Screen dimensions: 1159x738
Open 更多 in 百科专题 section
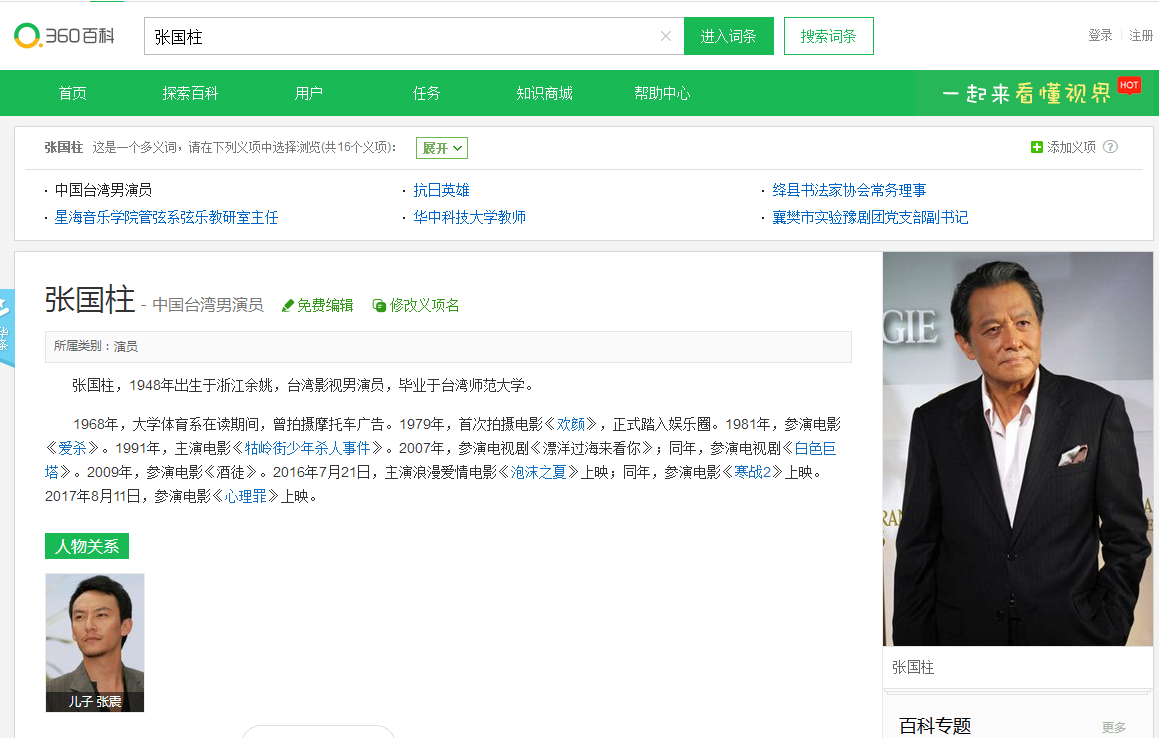point(1113,727)
